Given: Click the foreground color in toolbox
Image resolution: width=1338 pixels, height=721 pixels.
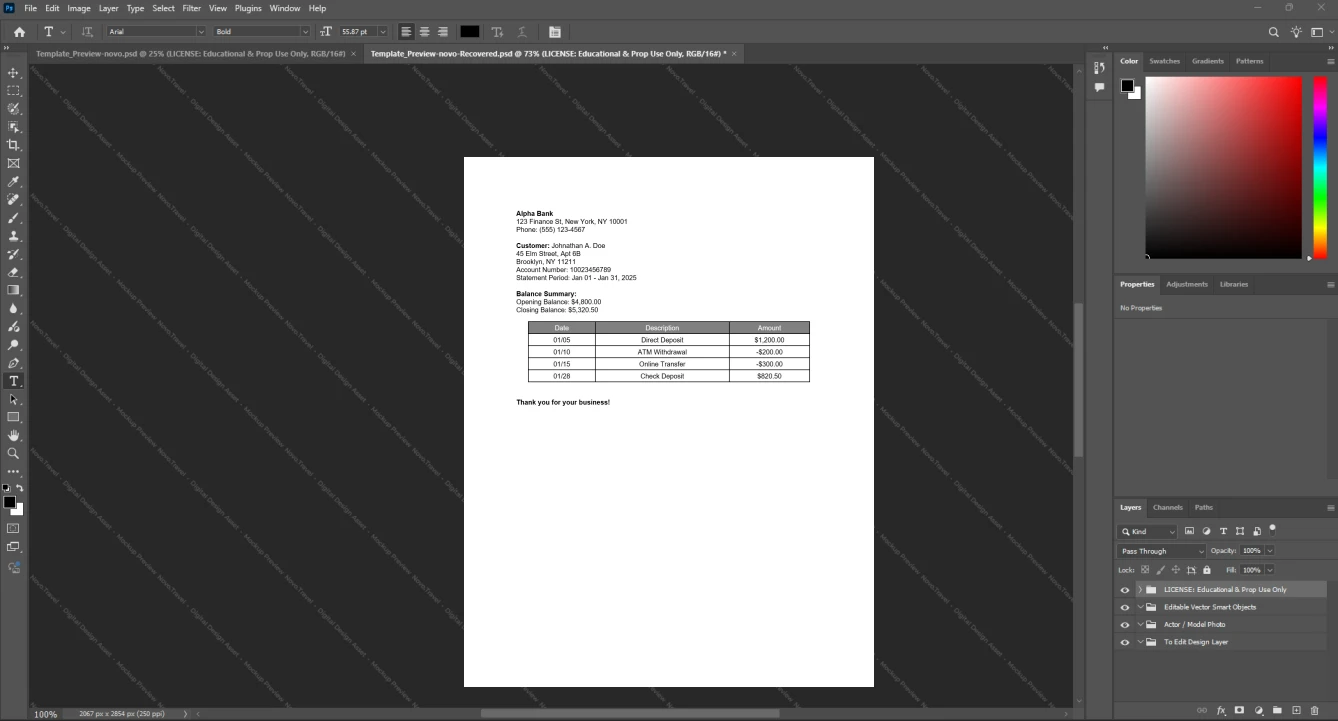Looking at the screenshot, I should click(9, 502).
